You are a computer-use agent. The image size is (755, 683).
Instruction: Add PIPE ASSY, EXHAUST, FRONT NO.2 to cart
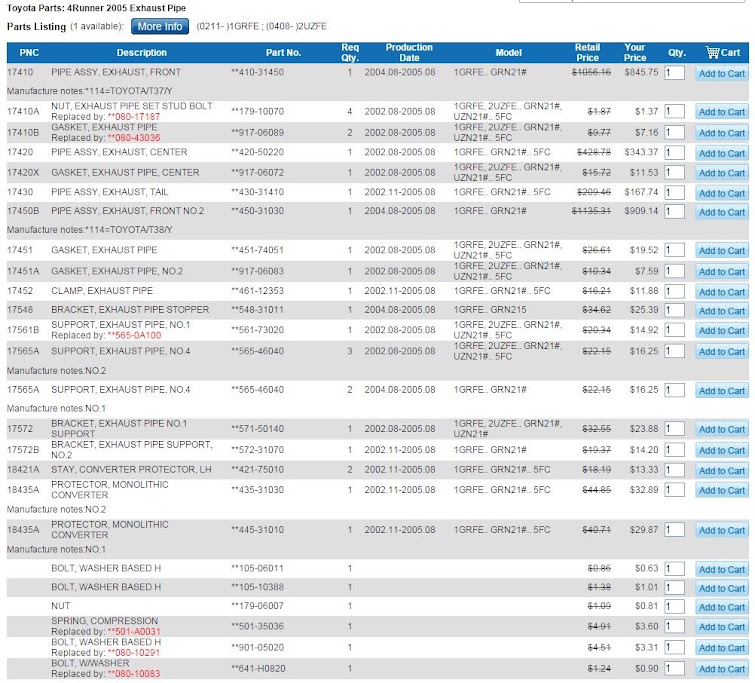click(x=722, y=212)
